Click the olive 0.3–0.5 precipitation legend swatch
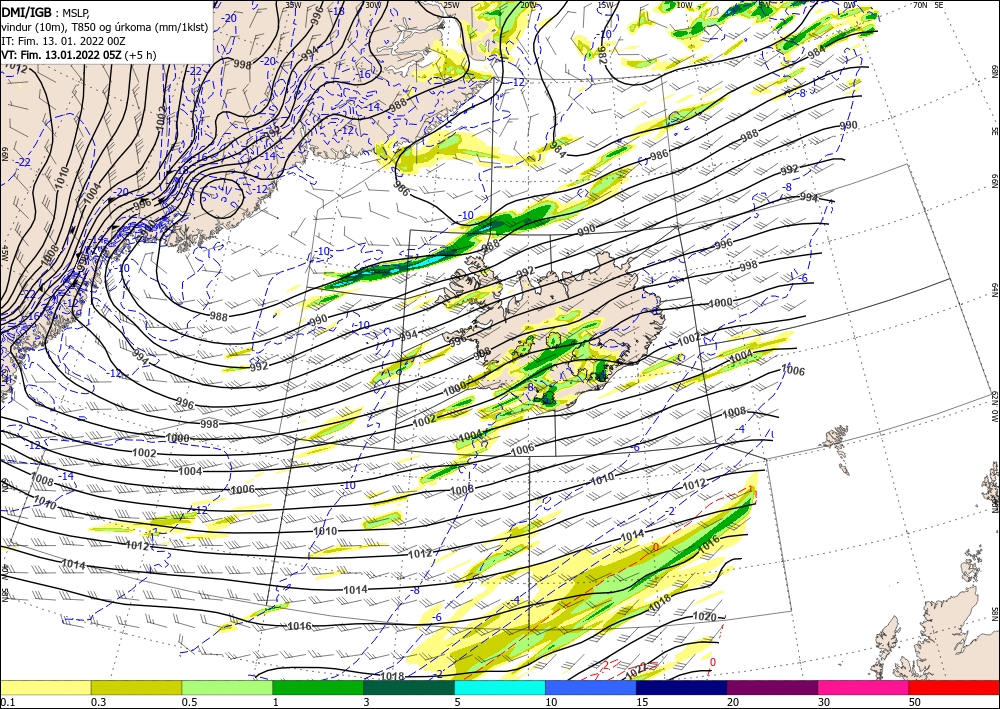This screenshot has height=709, width=1000. [x=136, y=687]
